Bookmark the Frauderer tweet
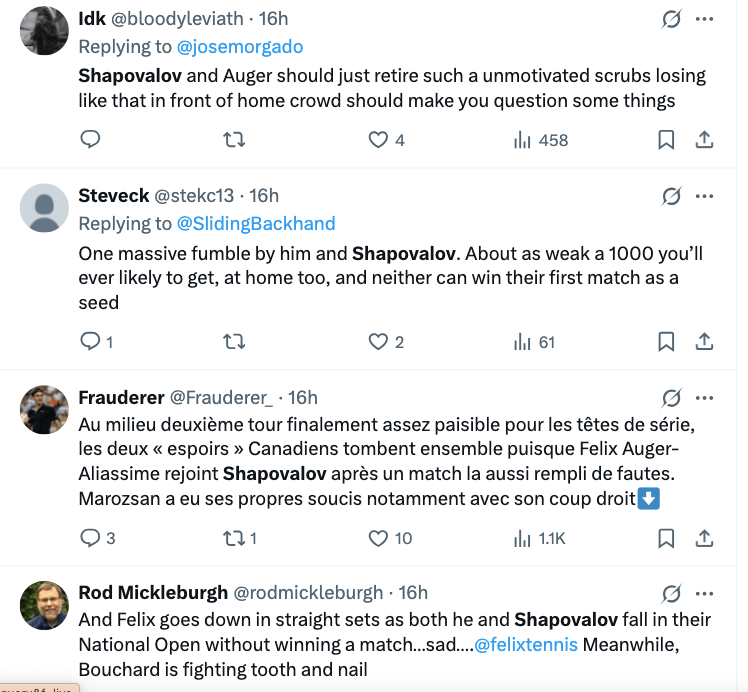Screen dimensions: 748x692 (x=666, y=538)
